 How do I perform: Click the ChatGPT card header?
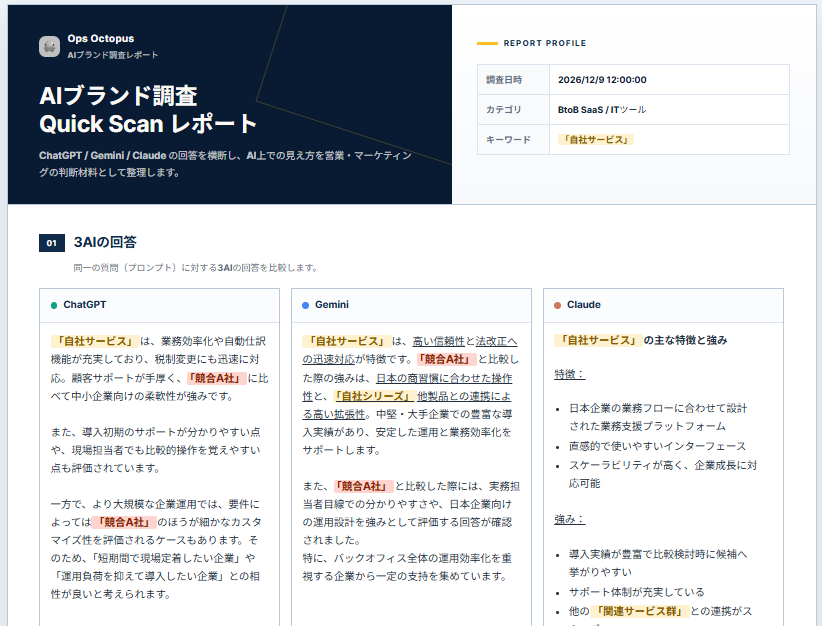(x=159, y=305)
